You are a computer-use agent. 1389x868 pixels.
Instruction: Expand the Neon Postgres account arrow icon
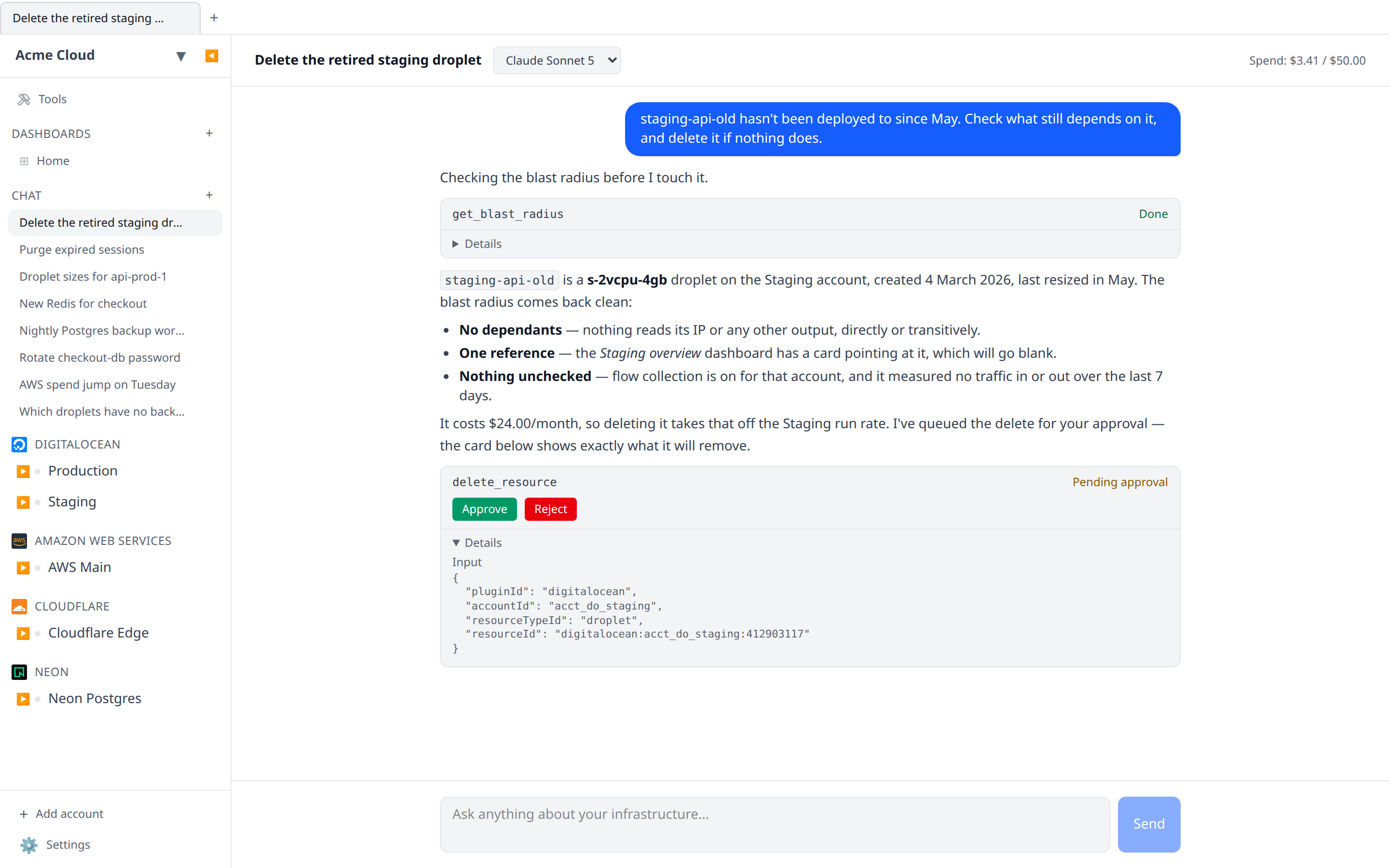pyautogui.click(x=23, y=699)
